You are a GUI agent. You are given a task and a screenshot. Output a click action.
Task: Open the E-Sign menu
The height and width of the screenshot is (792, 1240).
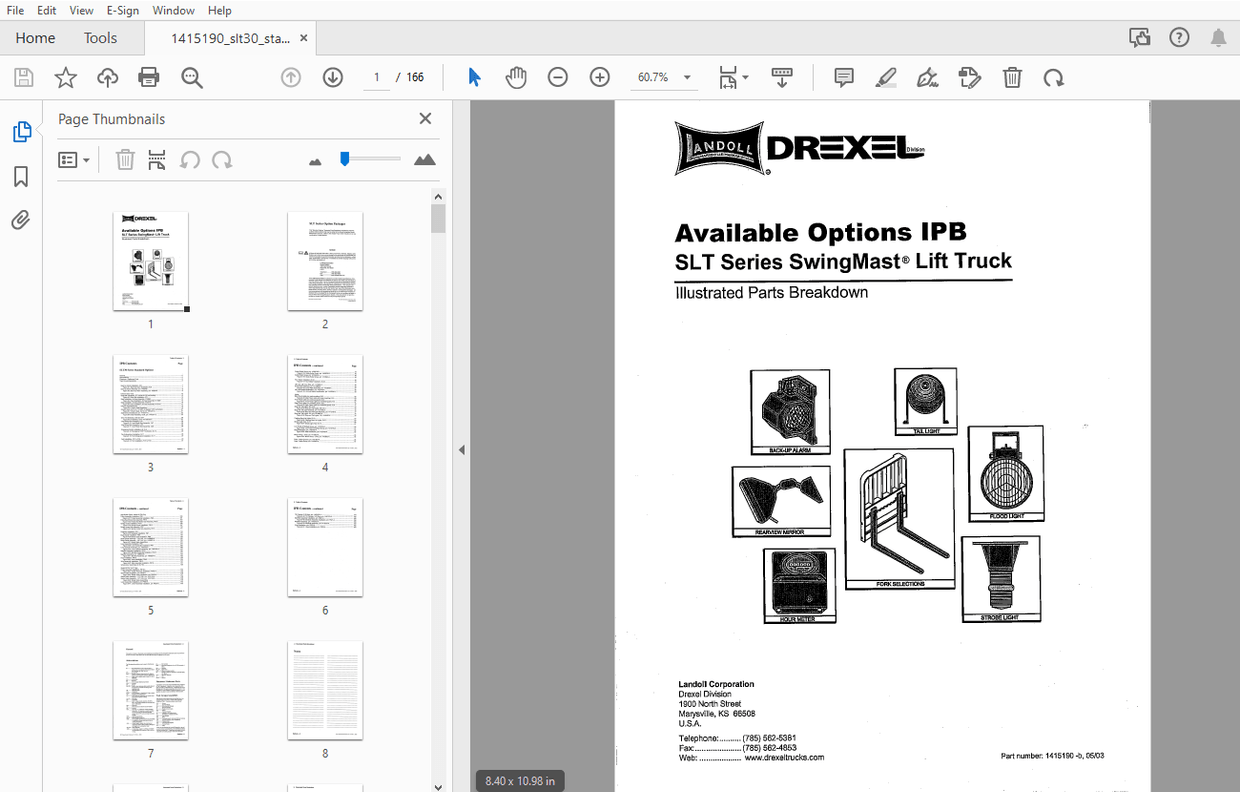coord(122,10)
